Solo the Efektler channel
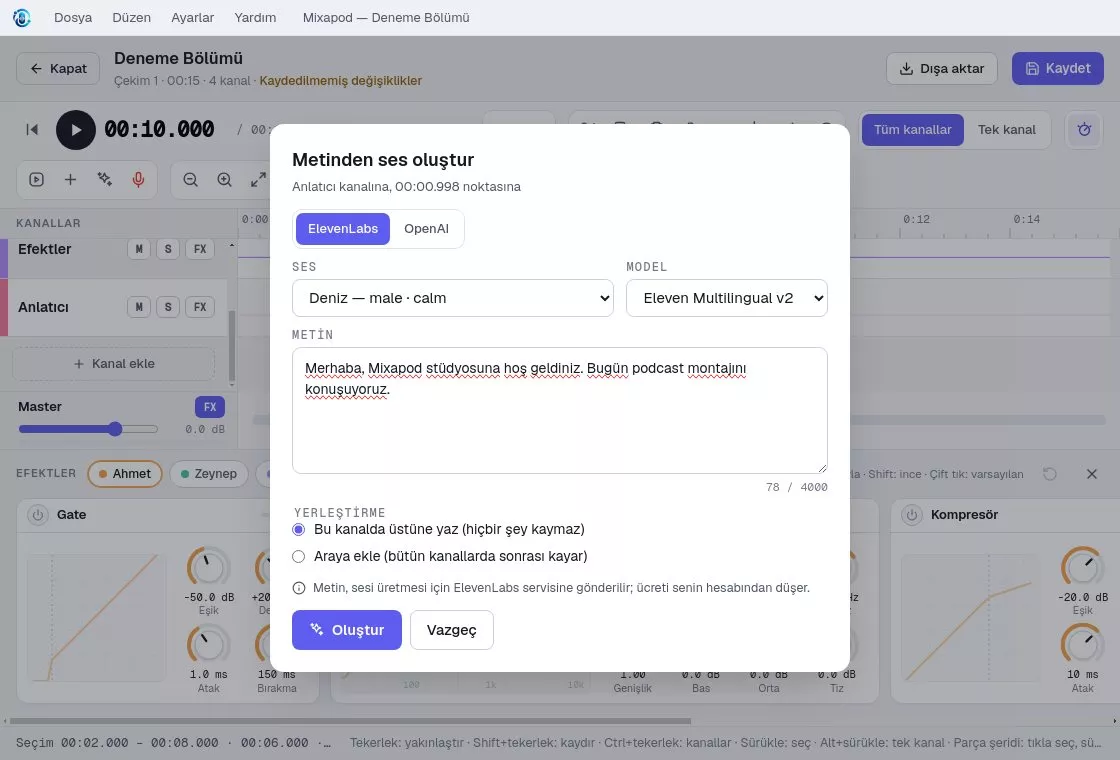 pyautogui.click(x=168, y=249)
